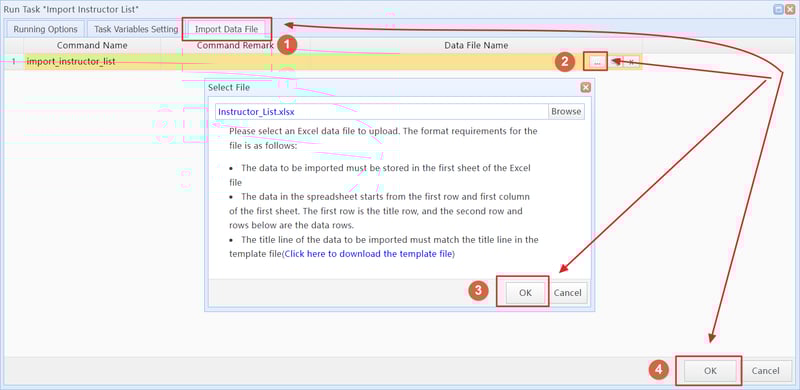Click the Data File Name column header
Screen dimensions: 800x390
[476, 45]
